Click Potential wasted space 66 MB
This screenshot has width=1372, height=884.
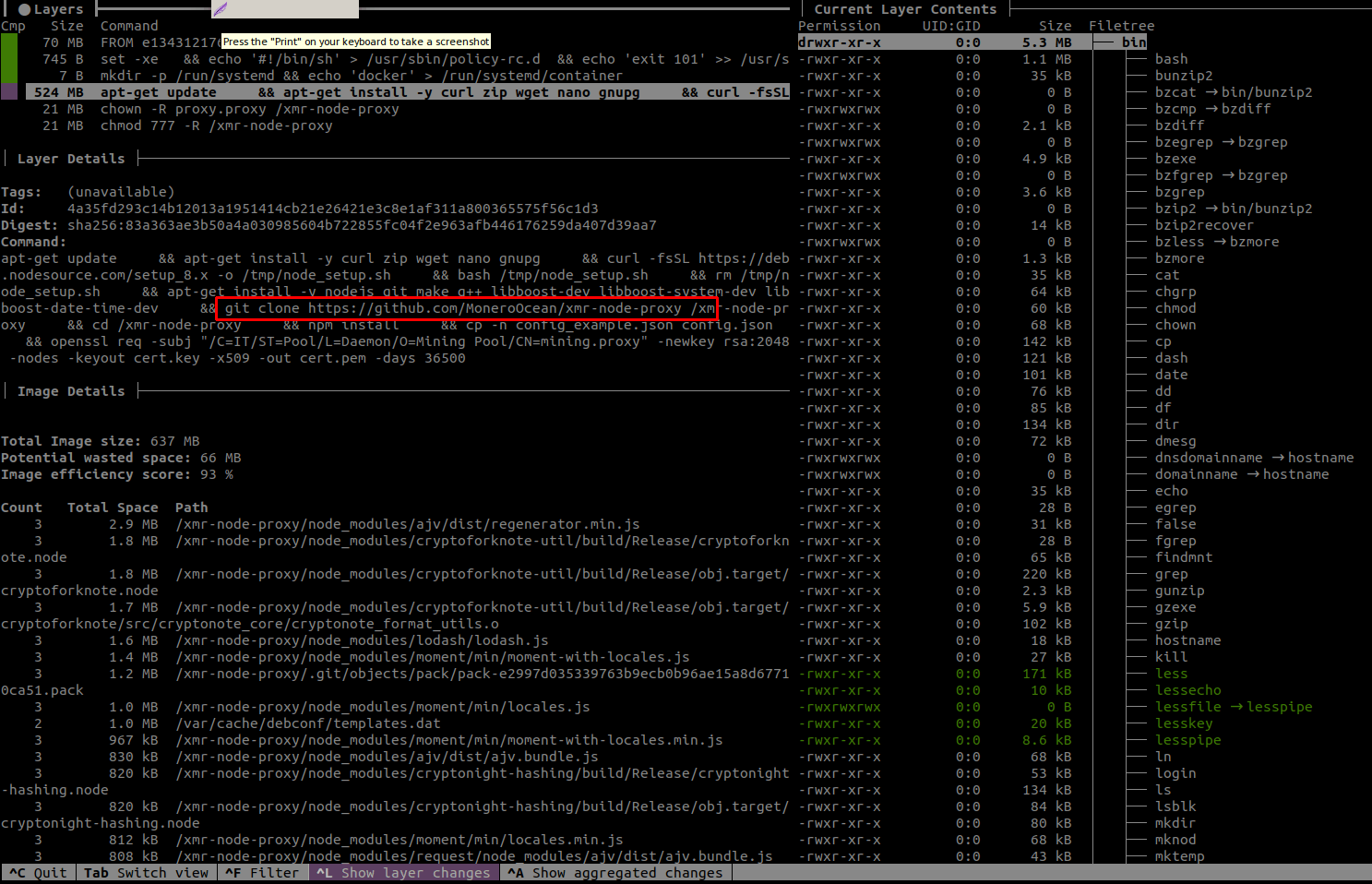coord(121,458)
